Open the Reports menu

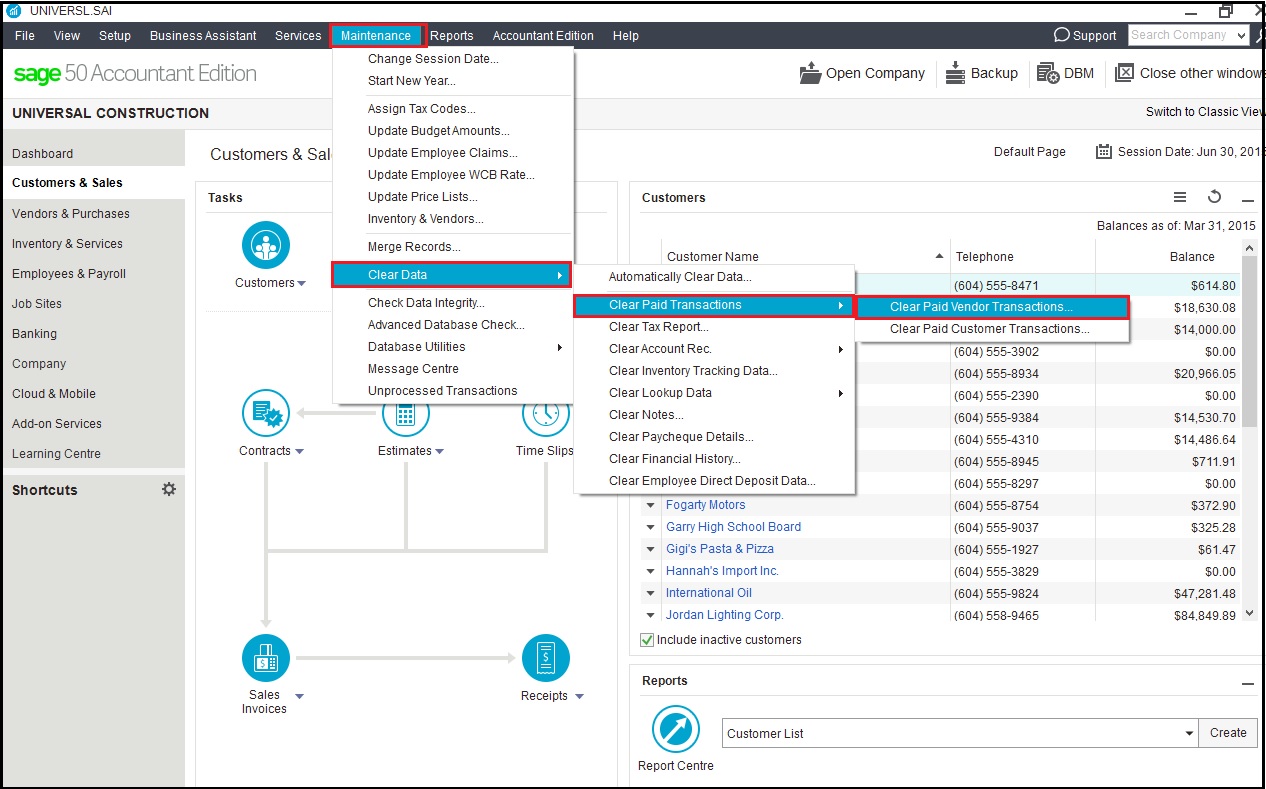point(452,35)
